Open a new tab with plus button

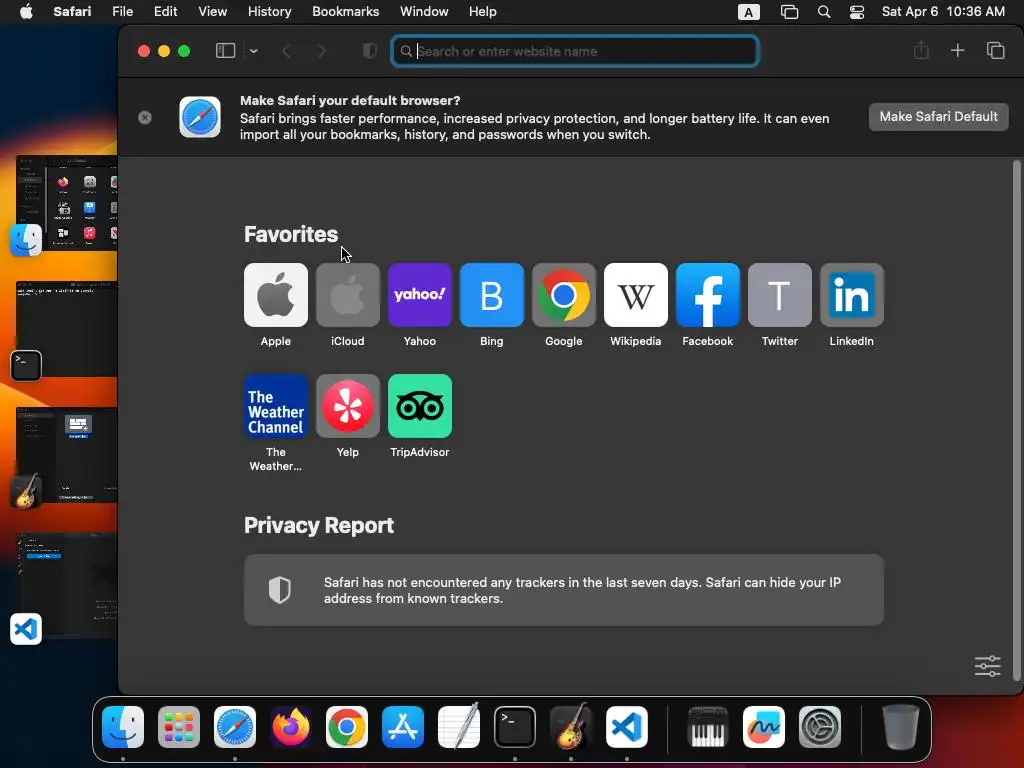[x=957, y=50]
